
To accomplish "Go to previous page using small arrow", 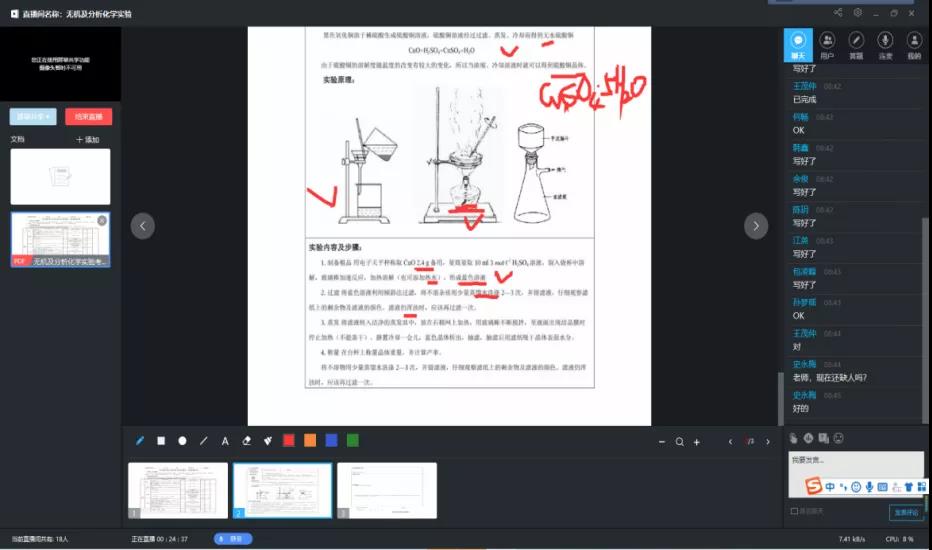I will (x=731, y=442).
